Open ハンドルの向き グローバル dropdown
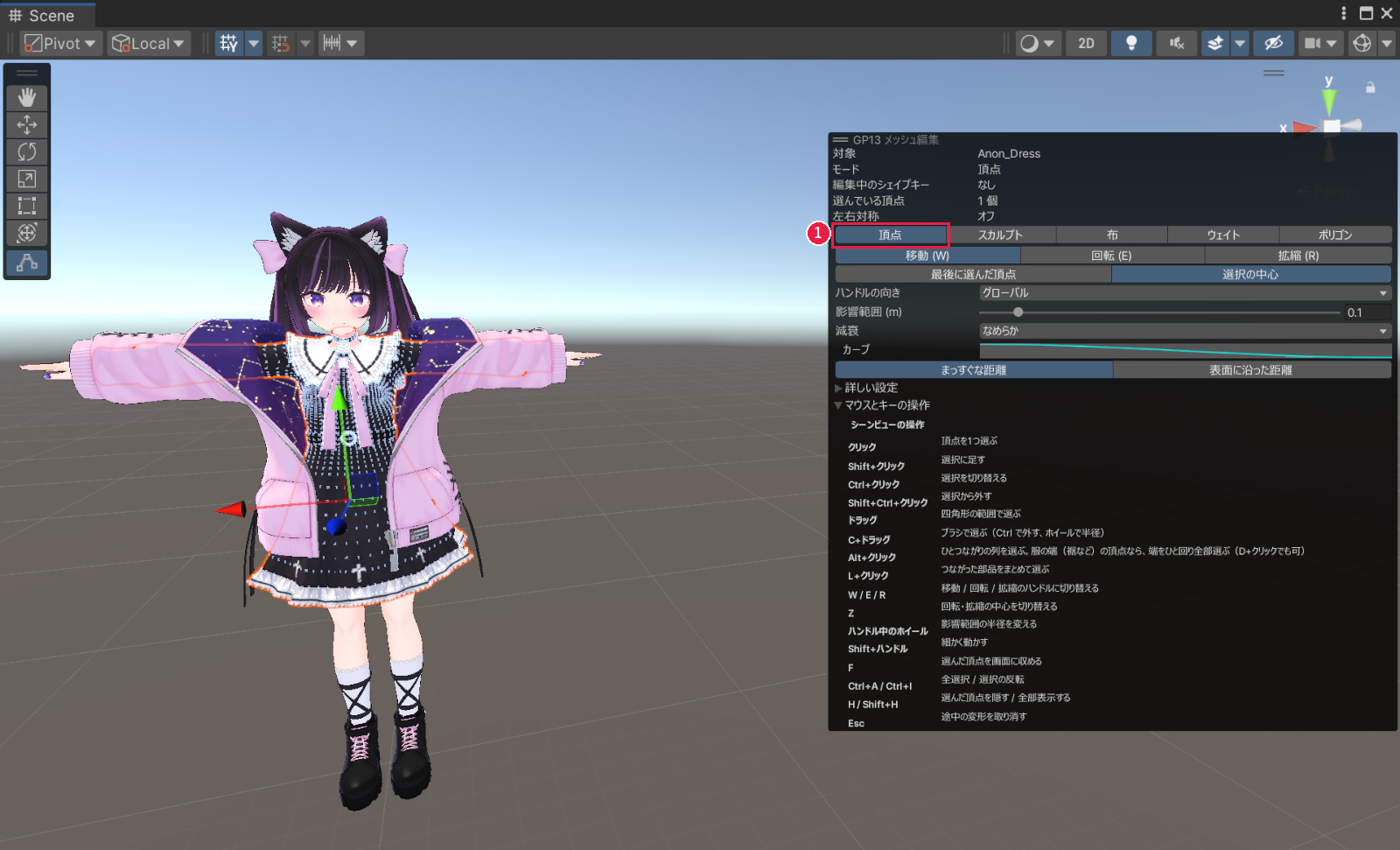The image size is (1400, 850). 1185,293
